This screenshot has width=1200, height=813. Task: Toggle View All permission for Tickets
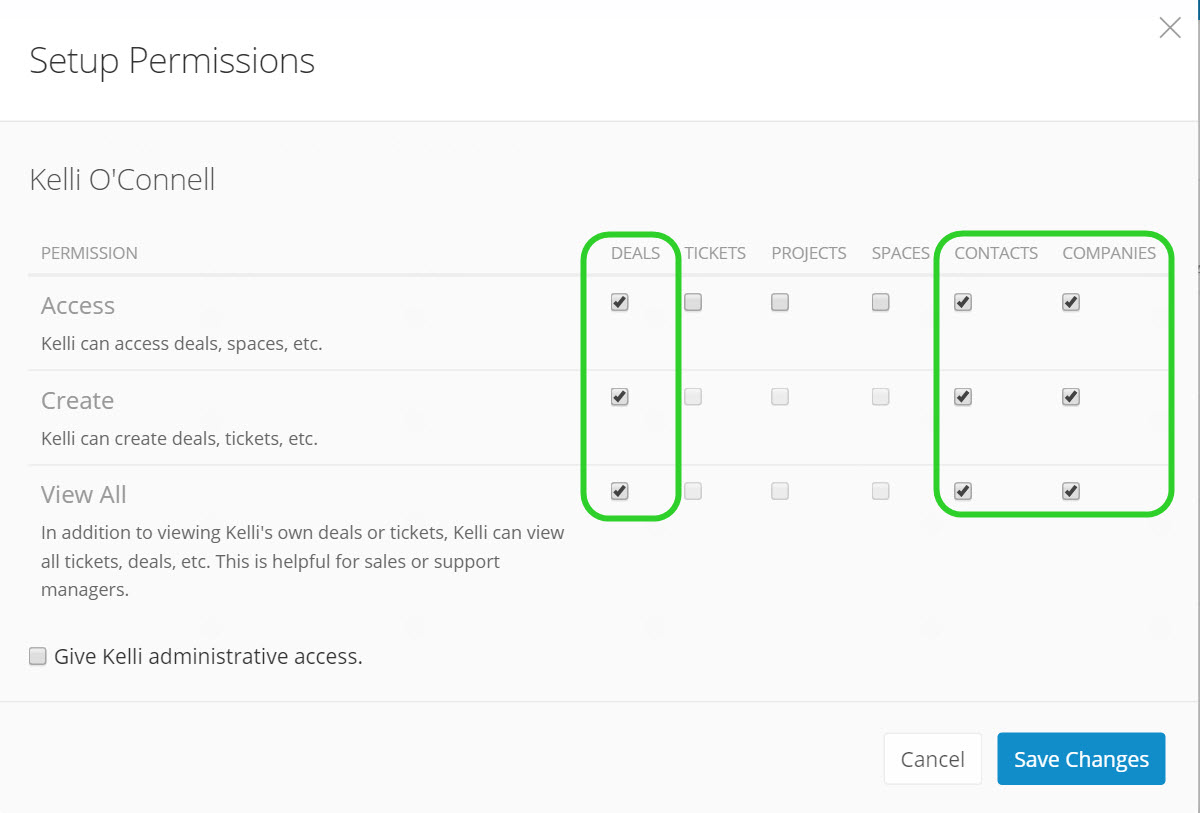[x=693, y=491]
